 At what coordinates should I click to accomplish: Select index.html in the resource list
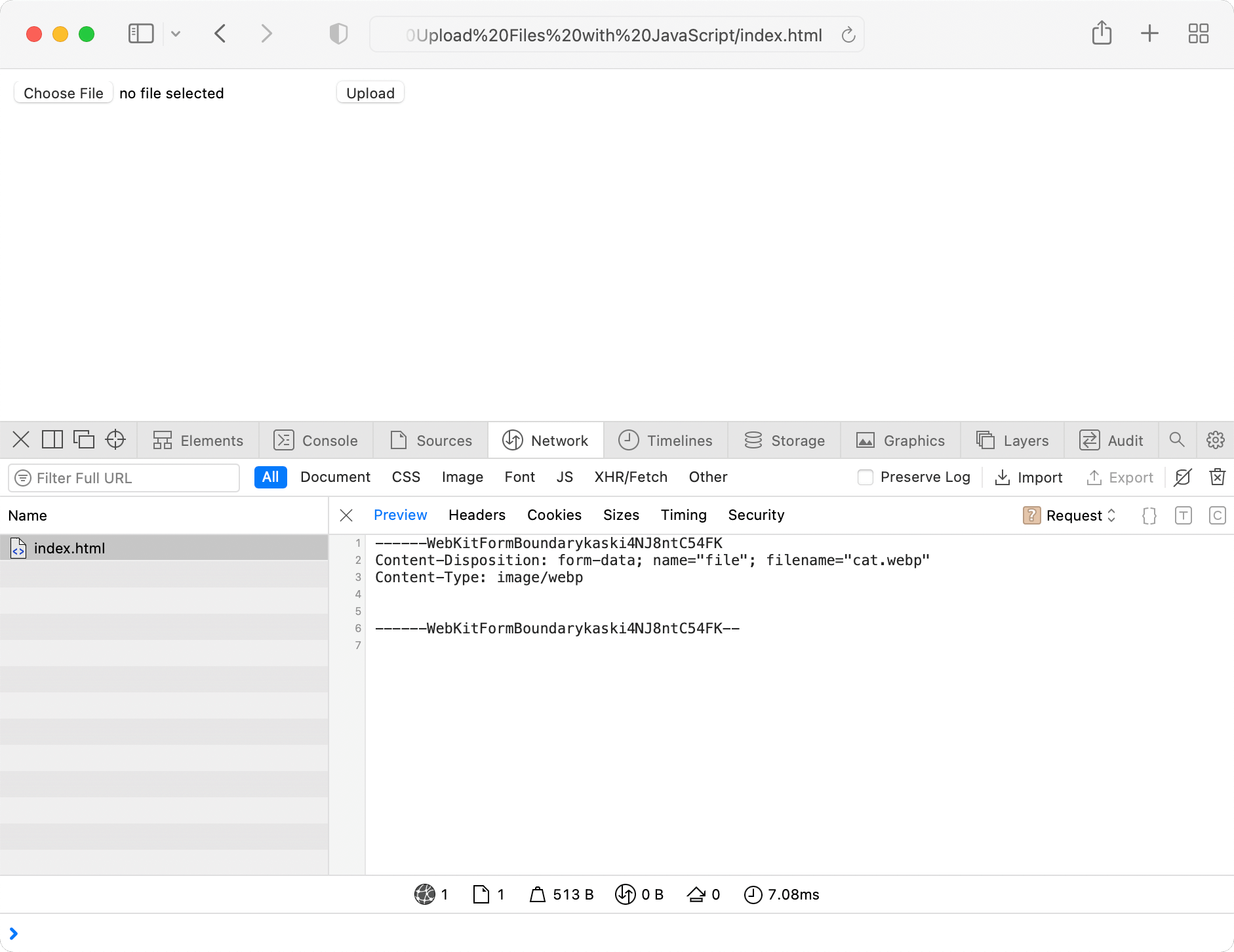click(x=70, y=548)
